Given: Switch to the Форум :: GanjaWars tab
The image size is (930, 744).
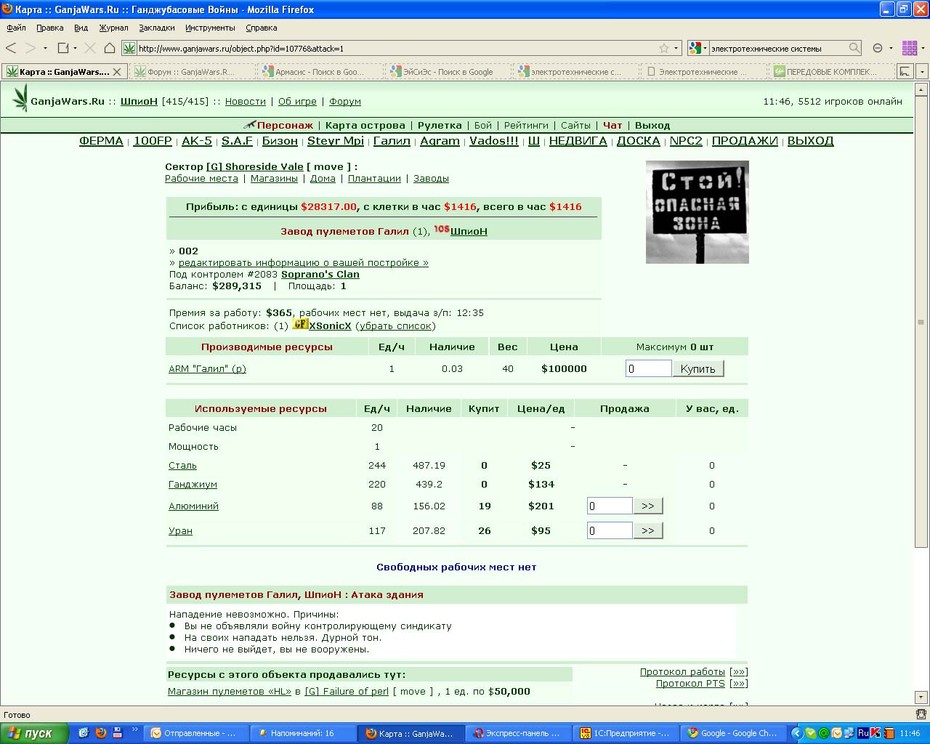Looking at the screenshot, I should click(190, 72).
